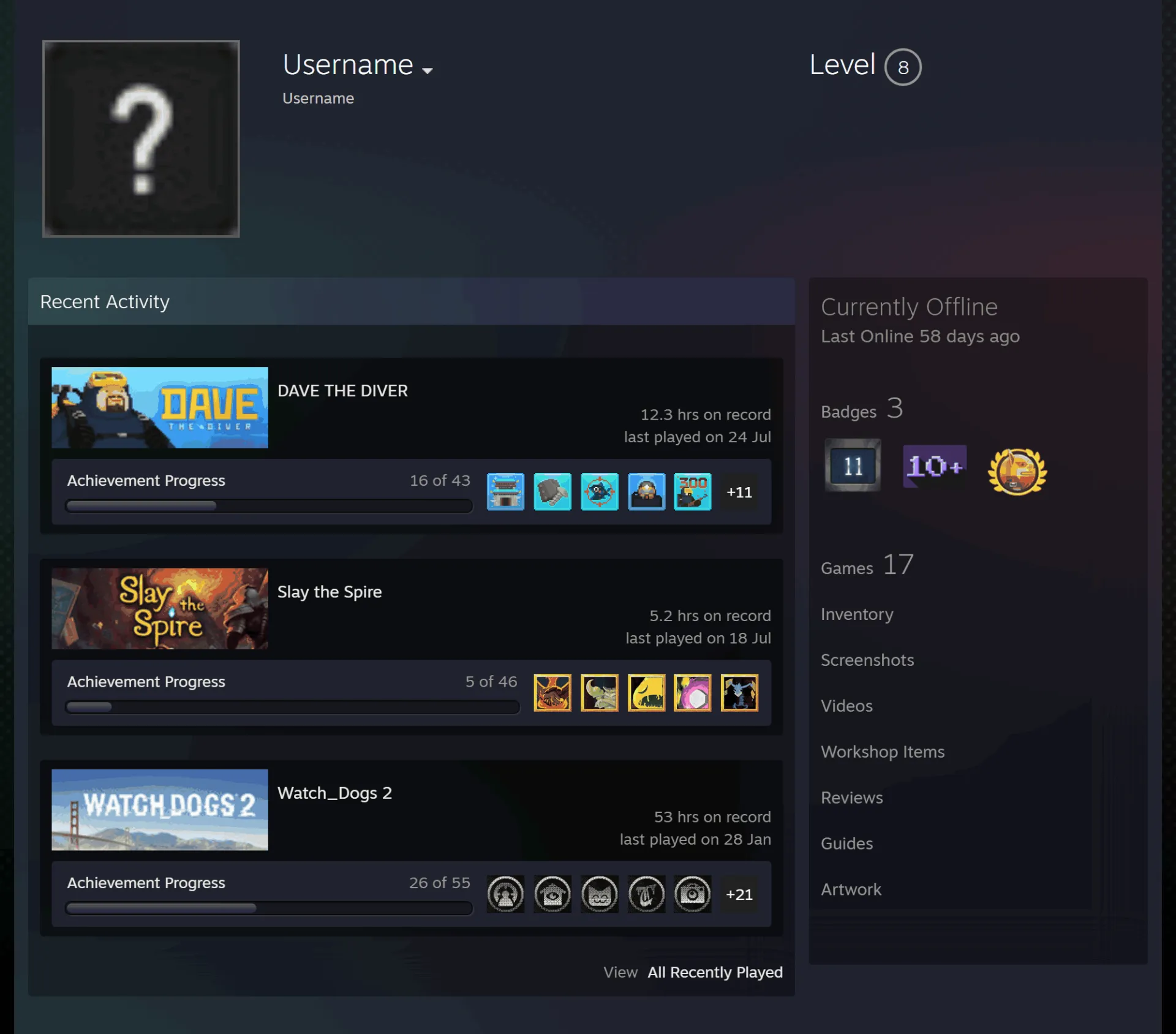
Task: Click the profile avatar question mark image
Action: [x=141, y=138]
